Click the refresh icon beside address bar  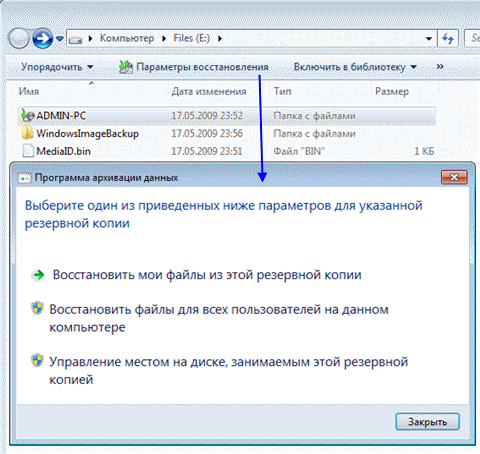448,39
